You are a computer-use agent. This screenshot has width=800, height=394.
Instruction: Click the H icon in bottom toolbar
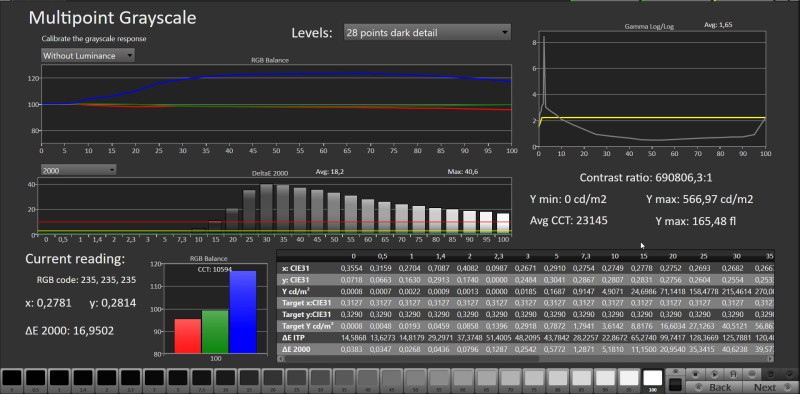[x=733, y=374]
